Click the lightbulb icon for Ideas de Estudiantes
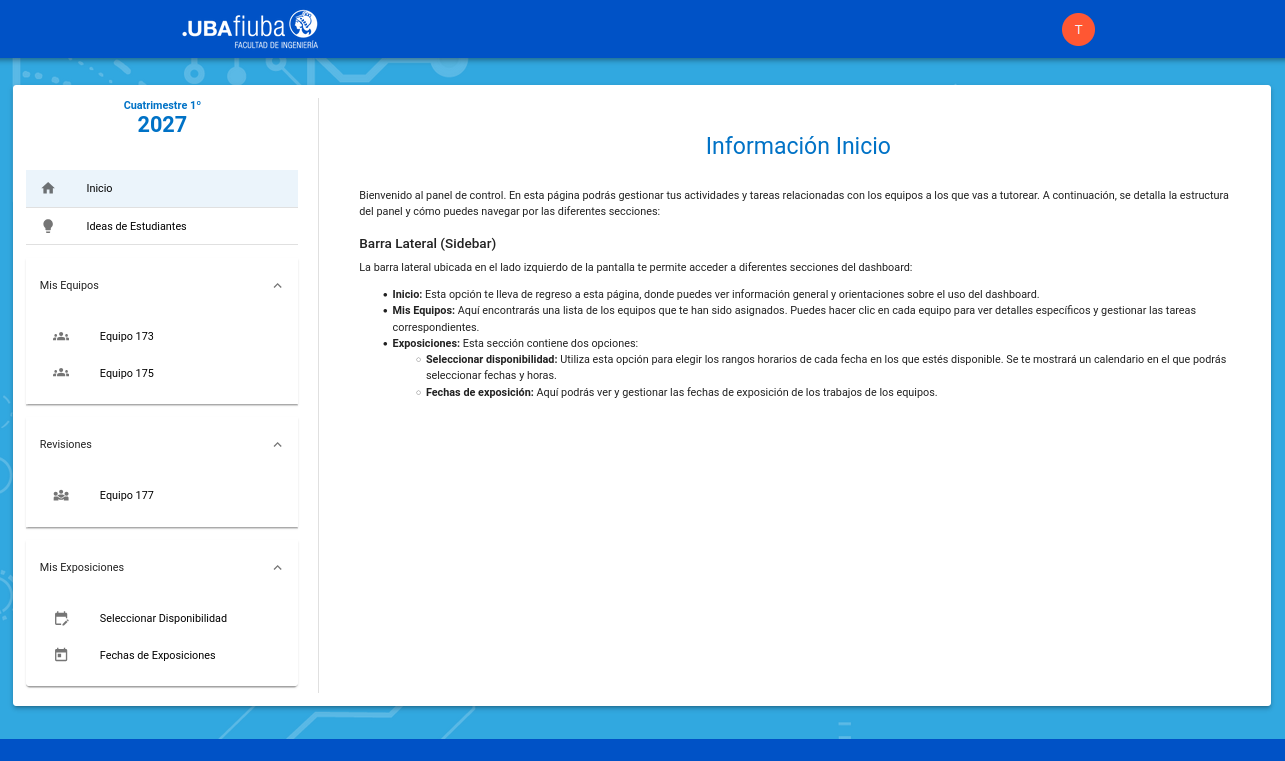This screenshot has height=761, width=1285. pos(48,226)
